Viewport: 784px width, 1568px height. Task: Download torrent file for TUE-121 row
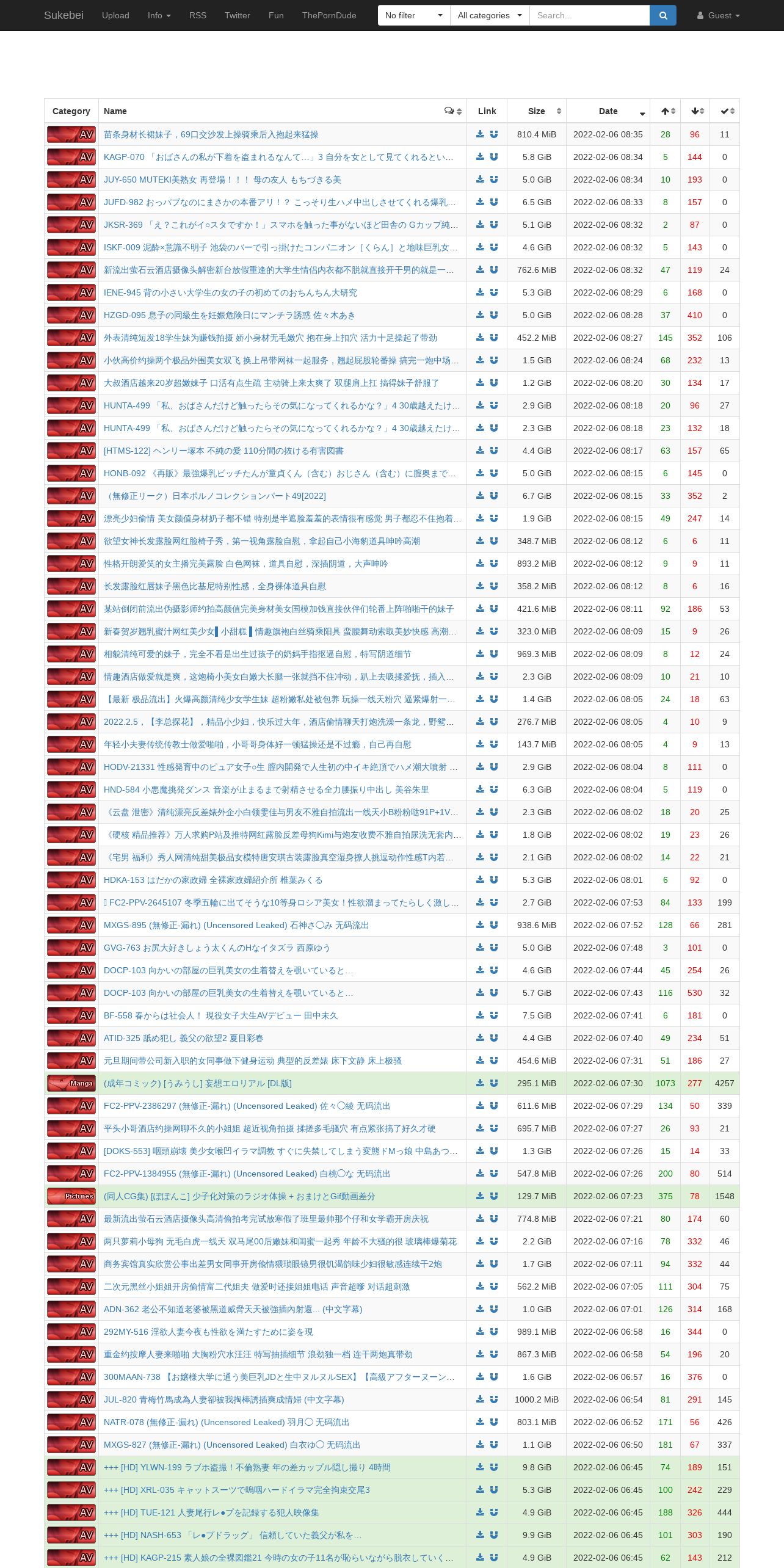(x=481, y=1512)
